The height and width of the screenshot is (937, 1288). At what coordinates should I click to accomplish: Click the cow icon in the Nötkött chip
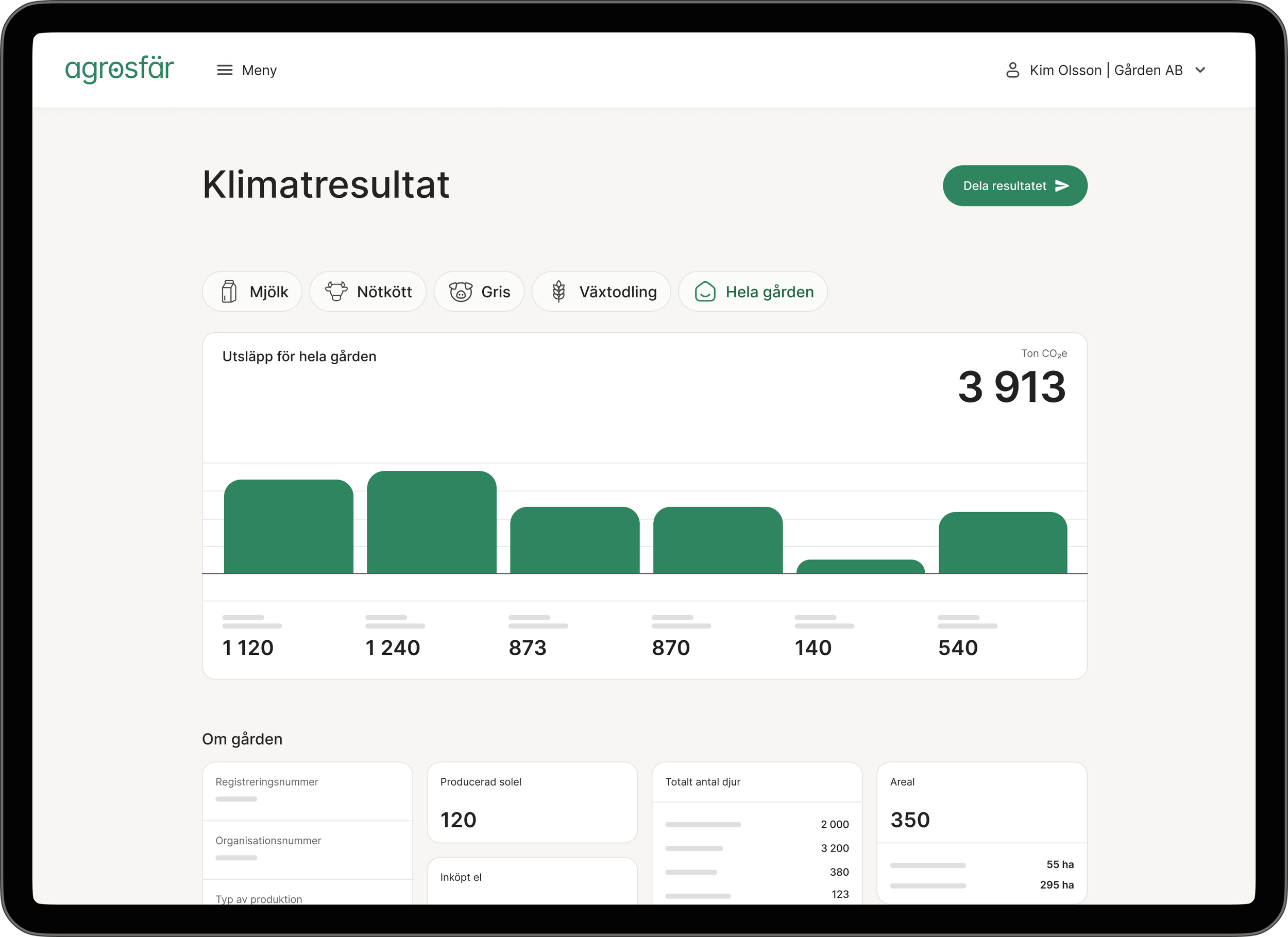[x=336, y=292]
